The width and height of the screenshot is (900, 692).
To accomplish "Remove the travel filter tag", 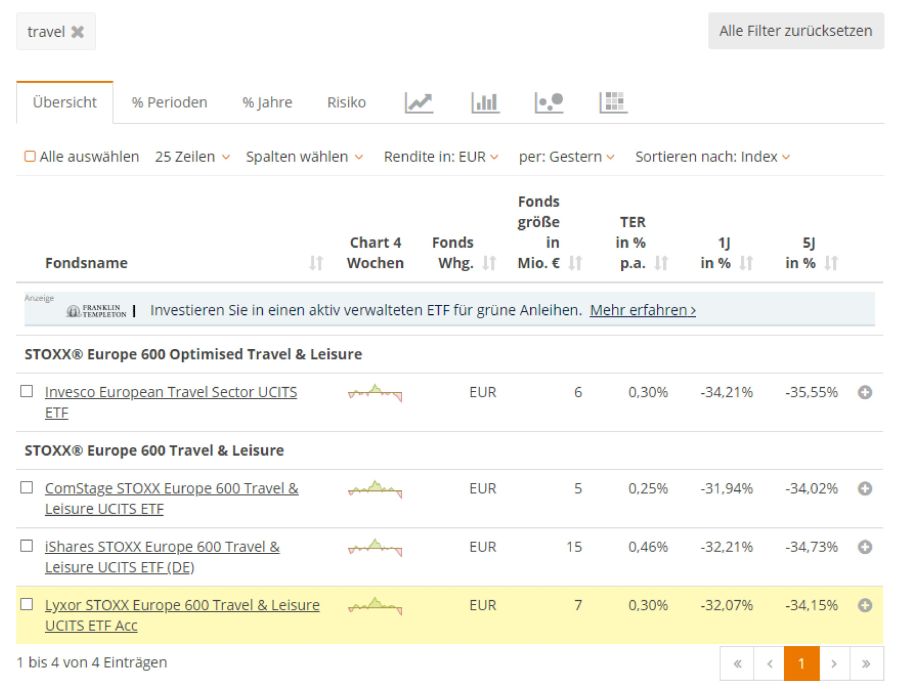I will coord(77,32).
